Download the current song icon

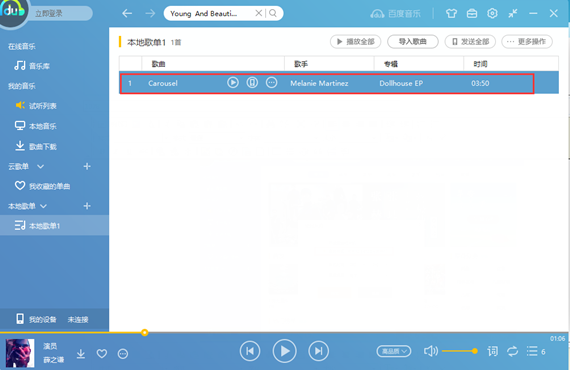[x=81, y=353]
